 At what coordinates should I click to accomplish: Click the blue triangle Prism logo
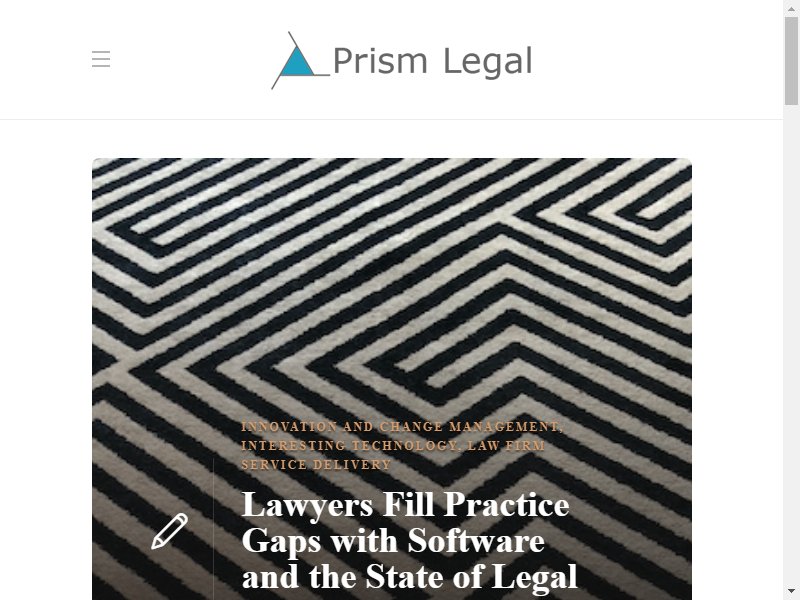297,62
